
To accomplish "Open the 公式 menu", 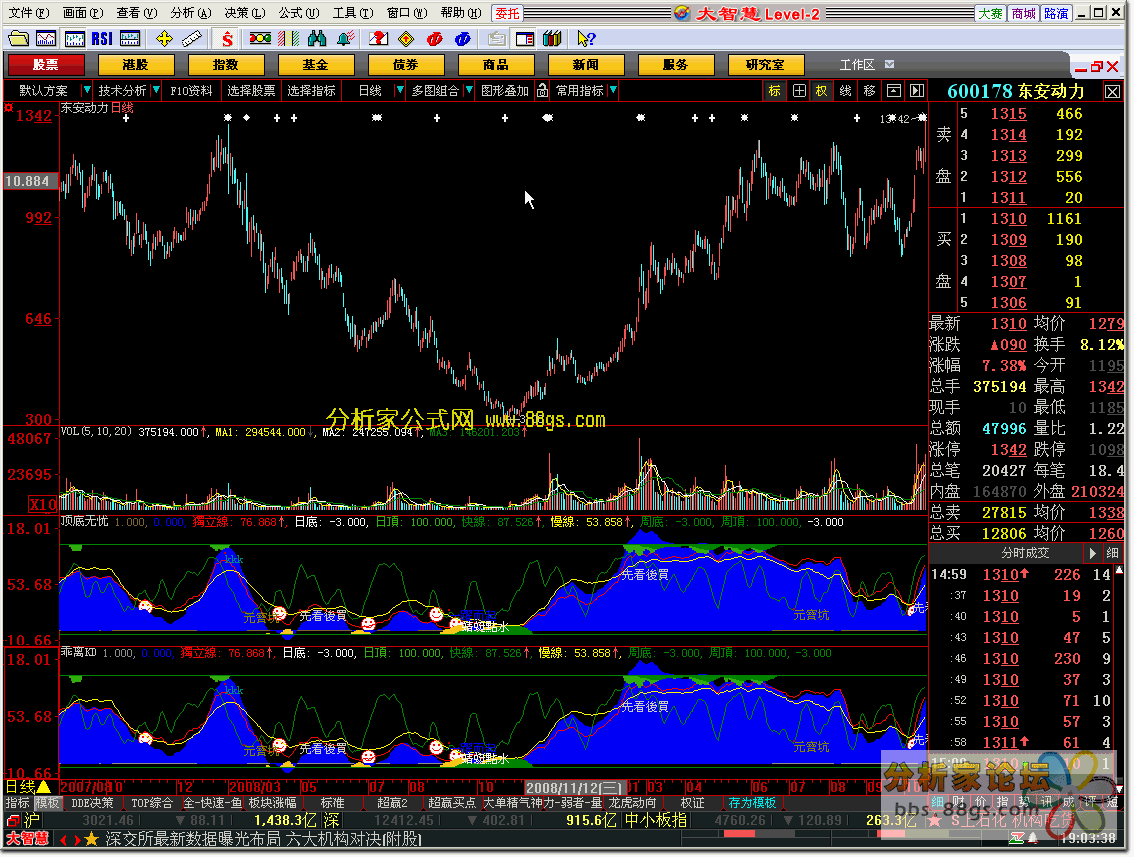I will [x=298, y=13].
